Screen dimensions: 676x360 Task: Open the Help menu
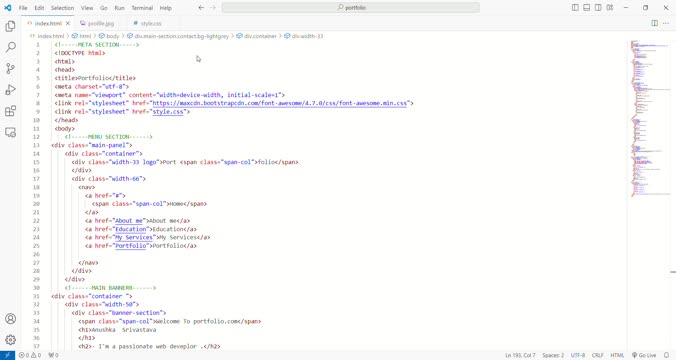click(x=166, y=8)
